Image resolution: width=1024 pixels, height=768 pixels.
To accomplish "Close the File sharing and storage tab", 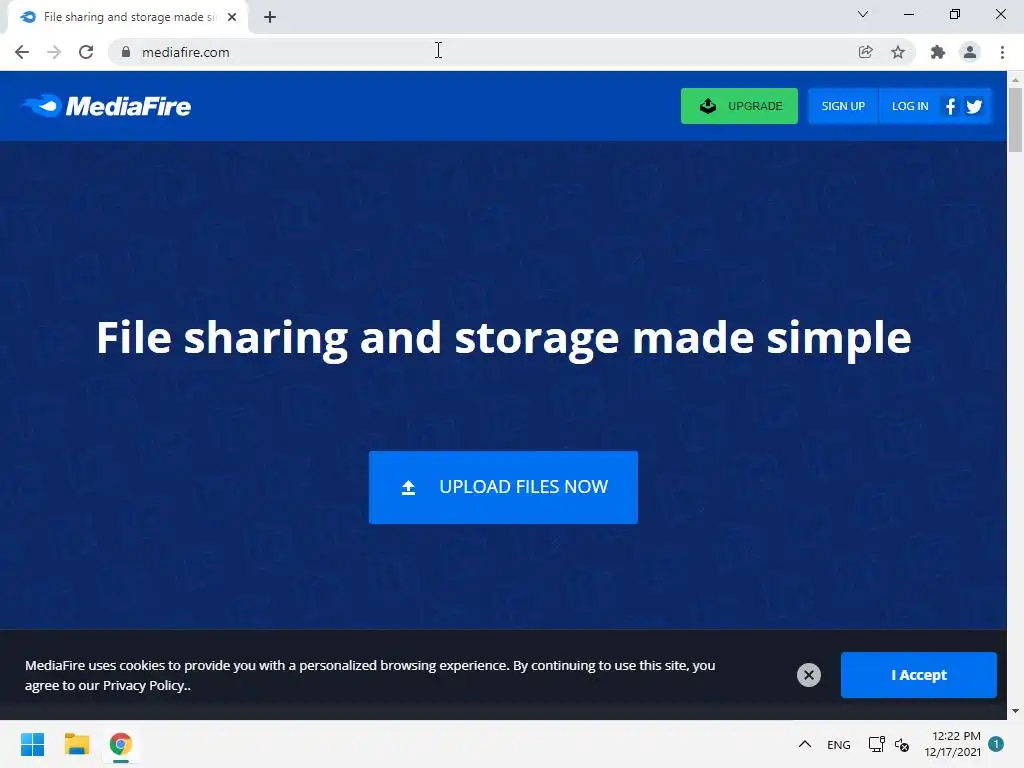I will 232,17.
